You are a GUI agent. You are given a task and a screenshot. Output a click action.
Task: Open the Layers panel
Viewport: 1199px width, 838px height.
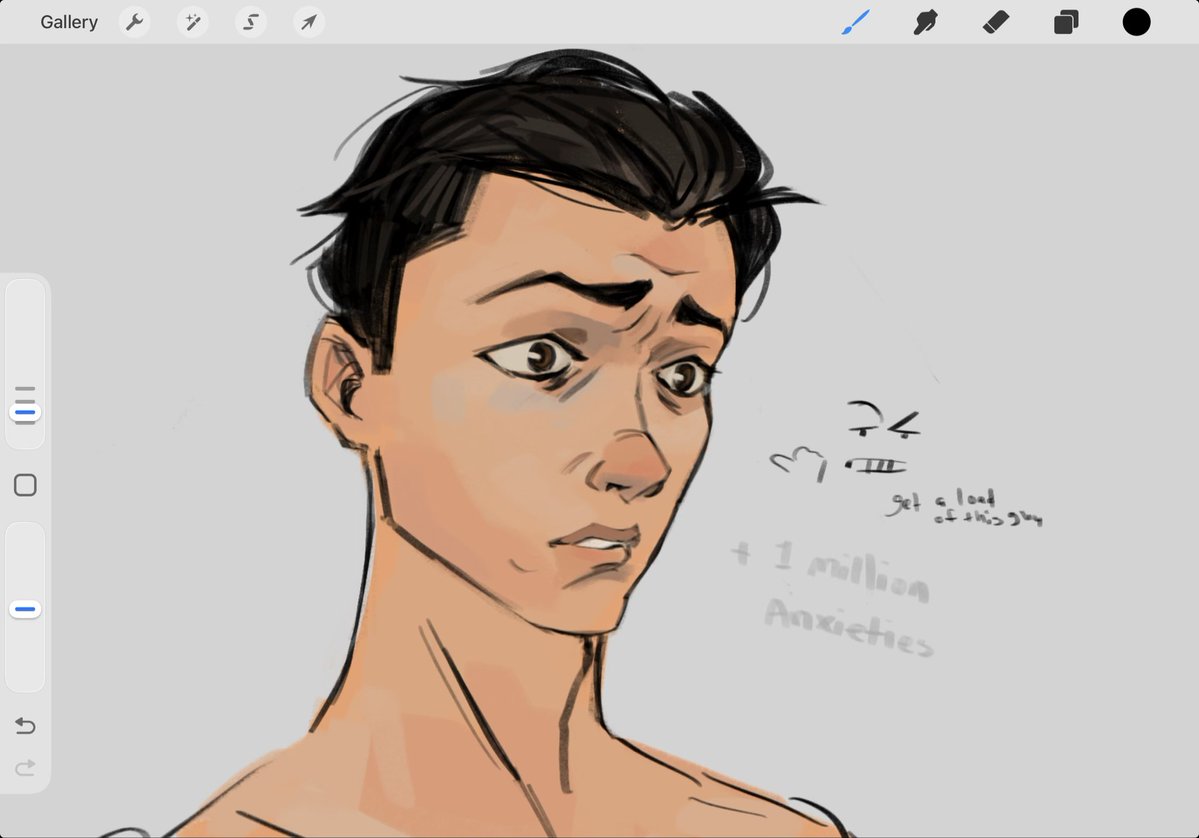click(x=1065, y=21)
